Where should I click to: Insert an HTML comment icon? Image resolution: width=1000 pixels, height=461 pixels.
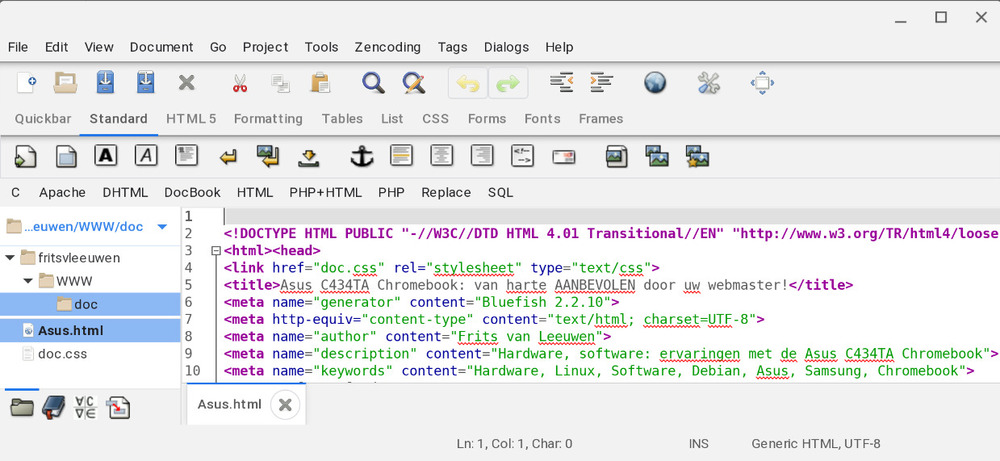[x=522, y=155]
